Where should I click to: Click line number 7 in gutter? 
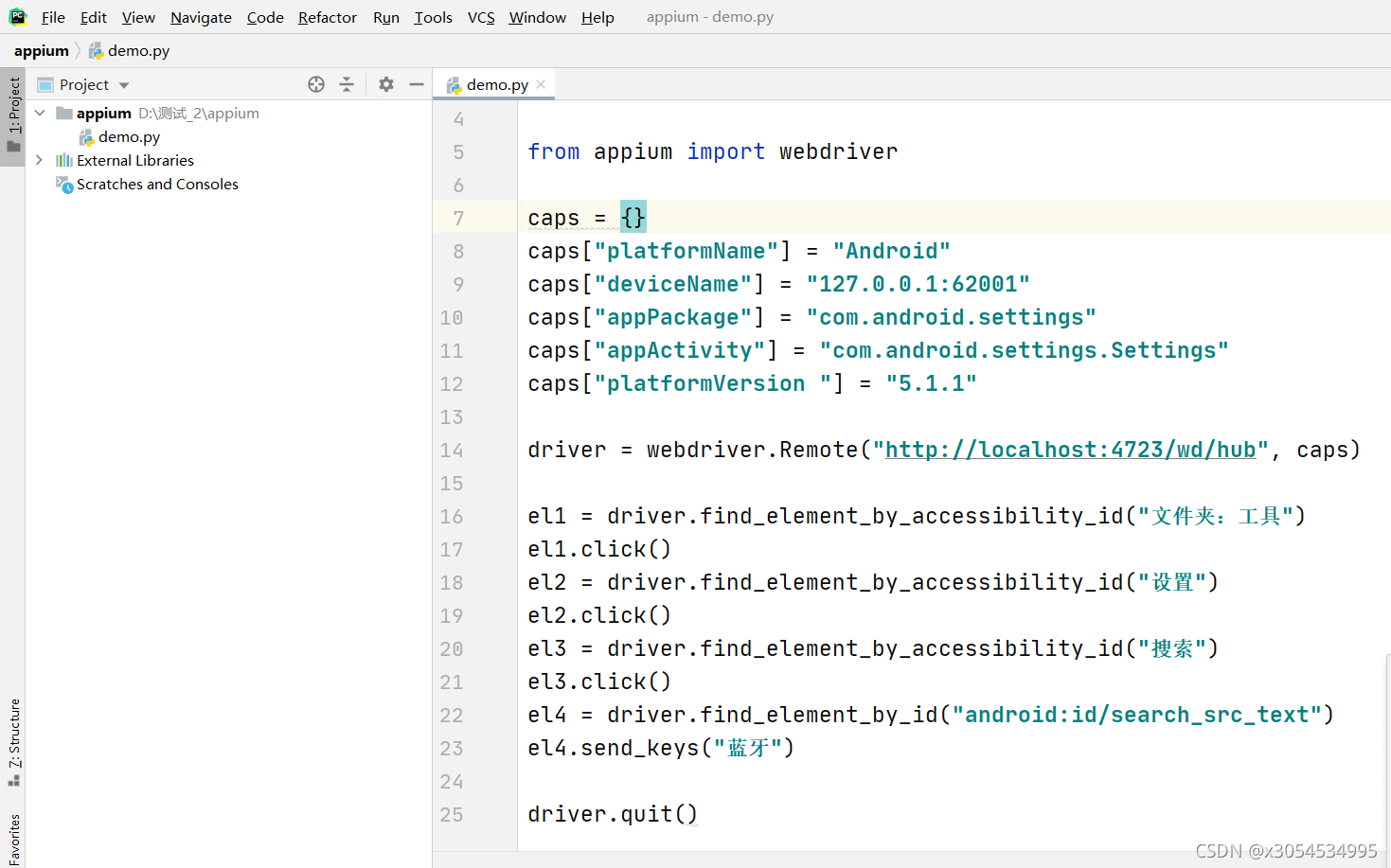coord(458,219)
